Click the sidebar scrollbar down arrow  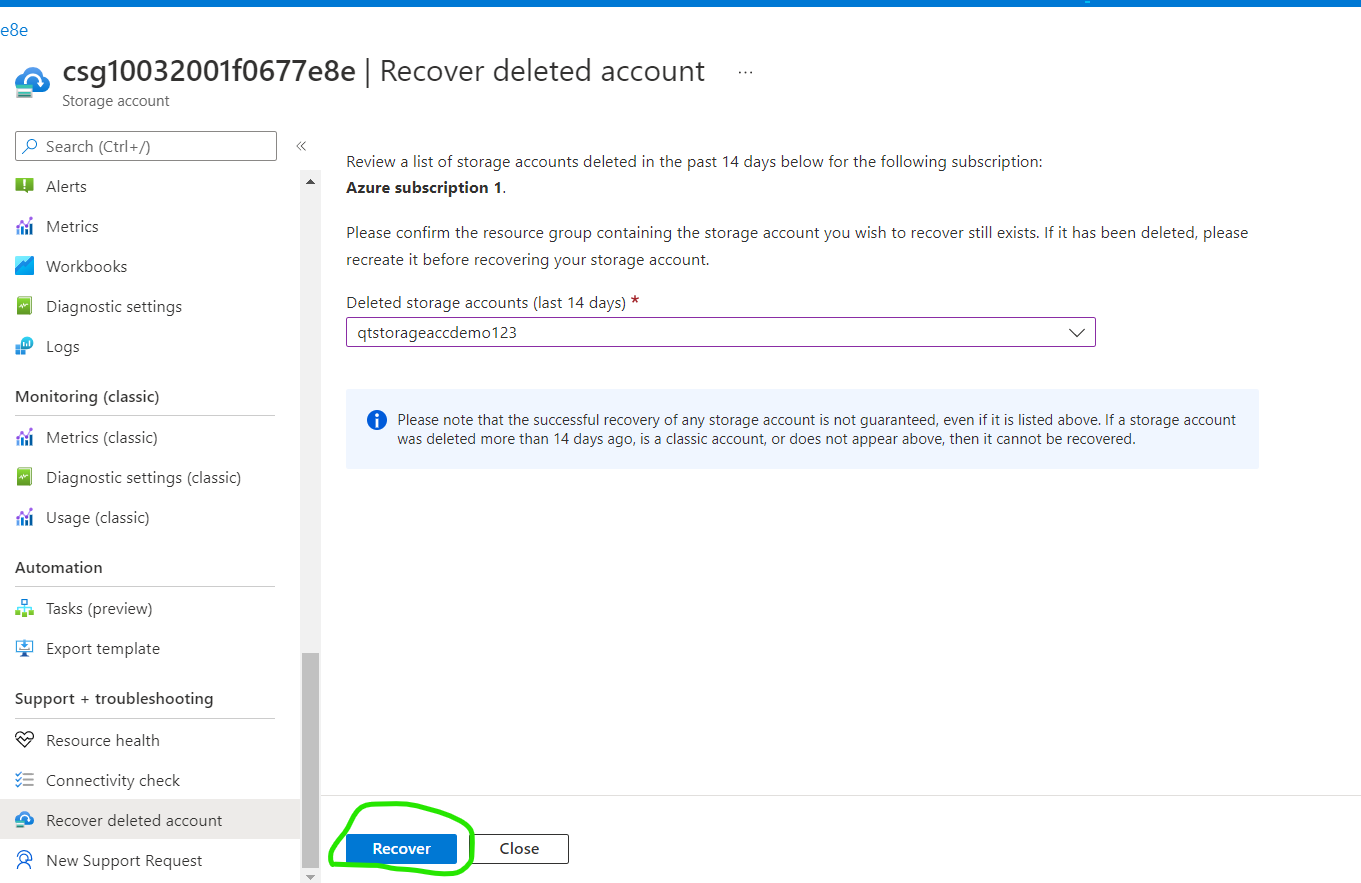pos(310,876)
